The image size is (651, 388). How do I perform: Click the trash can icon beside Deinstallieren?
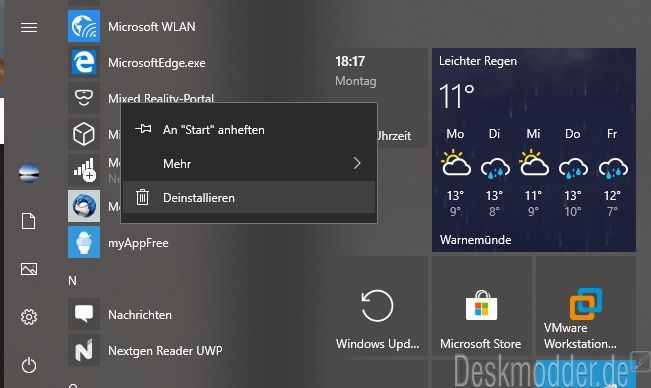(142, 197)
